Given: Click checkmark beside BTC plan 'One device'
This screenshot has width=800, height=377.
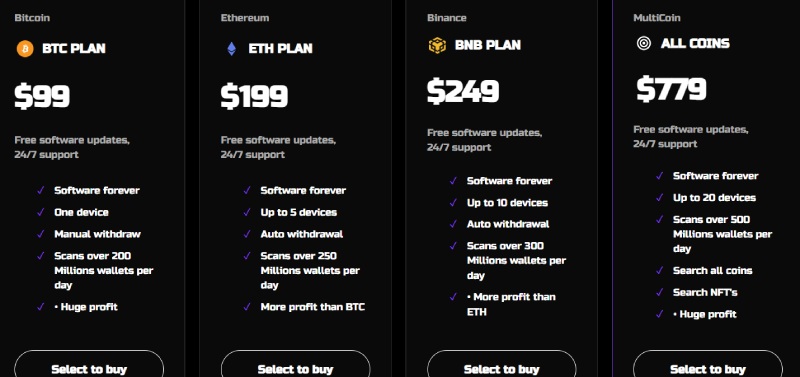Looking at the screenshot, I should click(41, 212).
